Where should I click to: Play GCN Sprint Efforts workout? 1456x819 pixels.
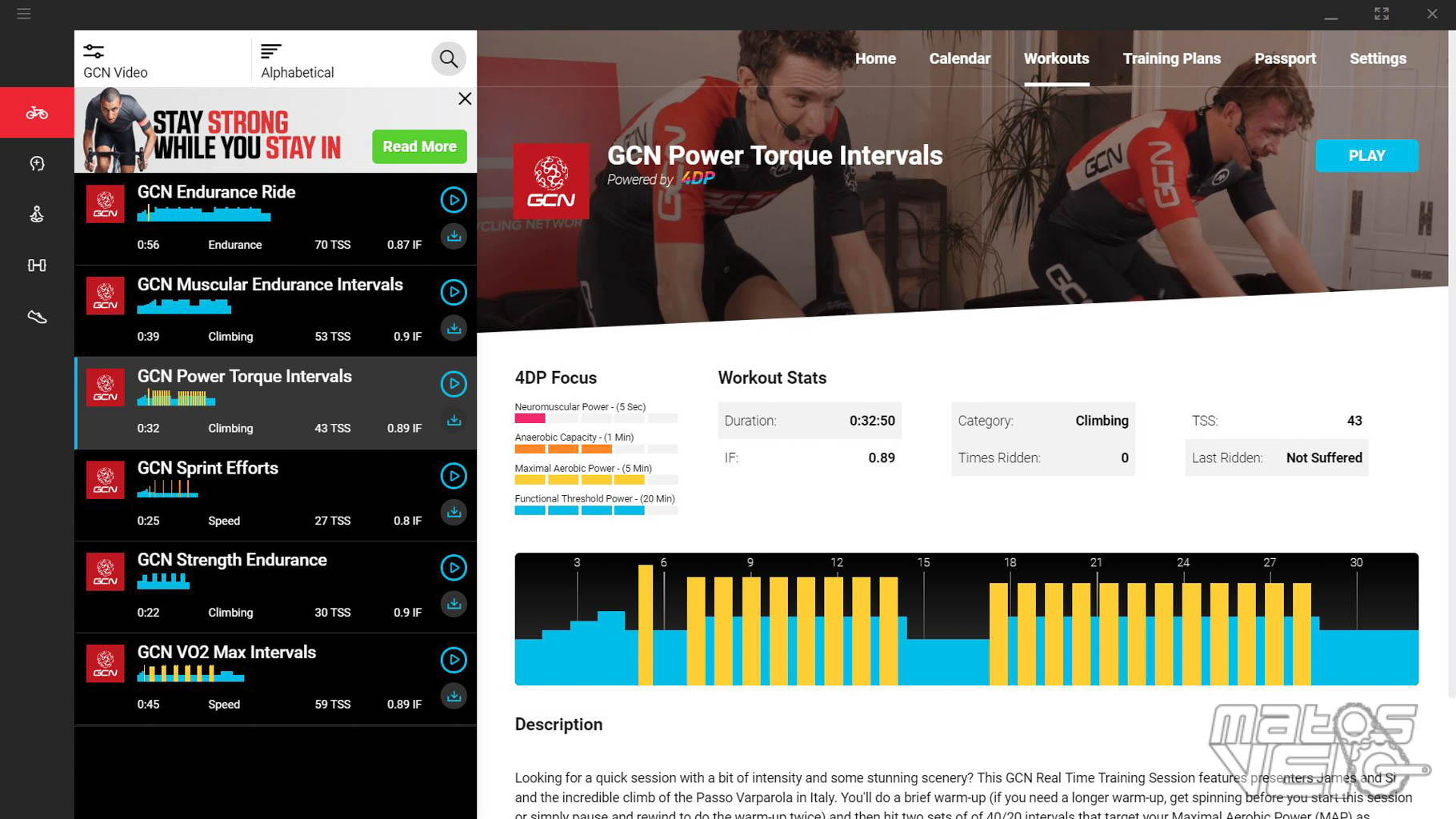click(454, 476)
